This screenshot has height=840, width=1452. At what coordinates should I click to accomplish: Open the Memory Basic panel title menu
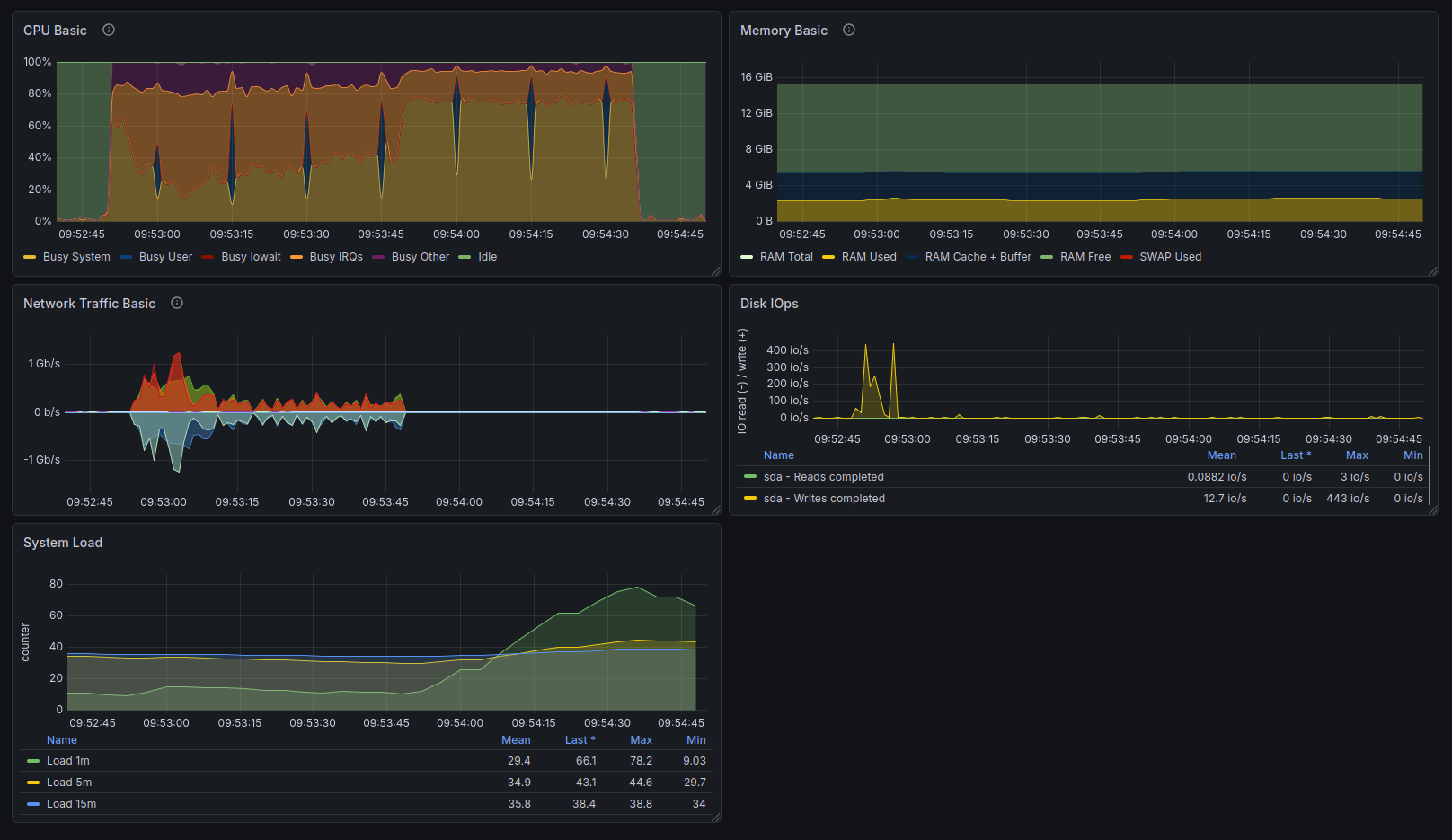pos(784,30)
